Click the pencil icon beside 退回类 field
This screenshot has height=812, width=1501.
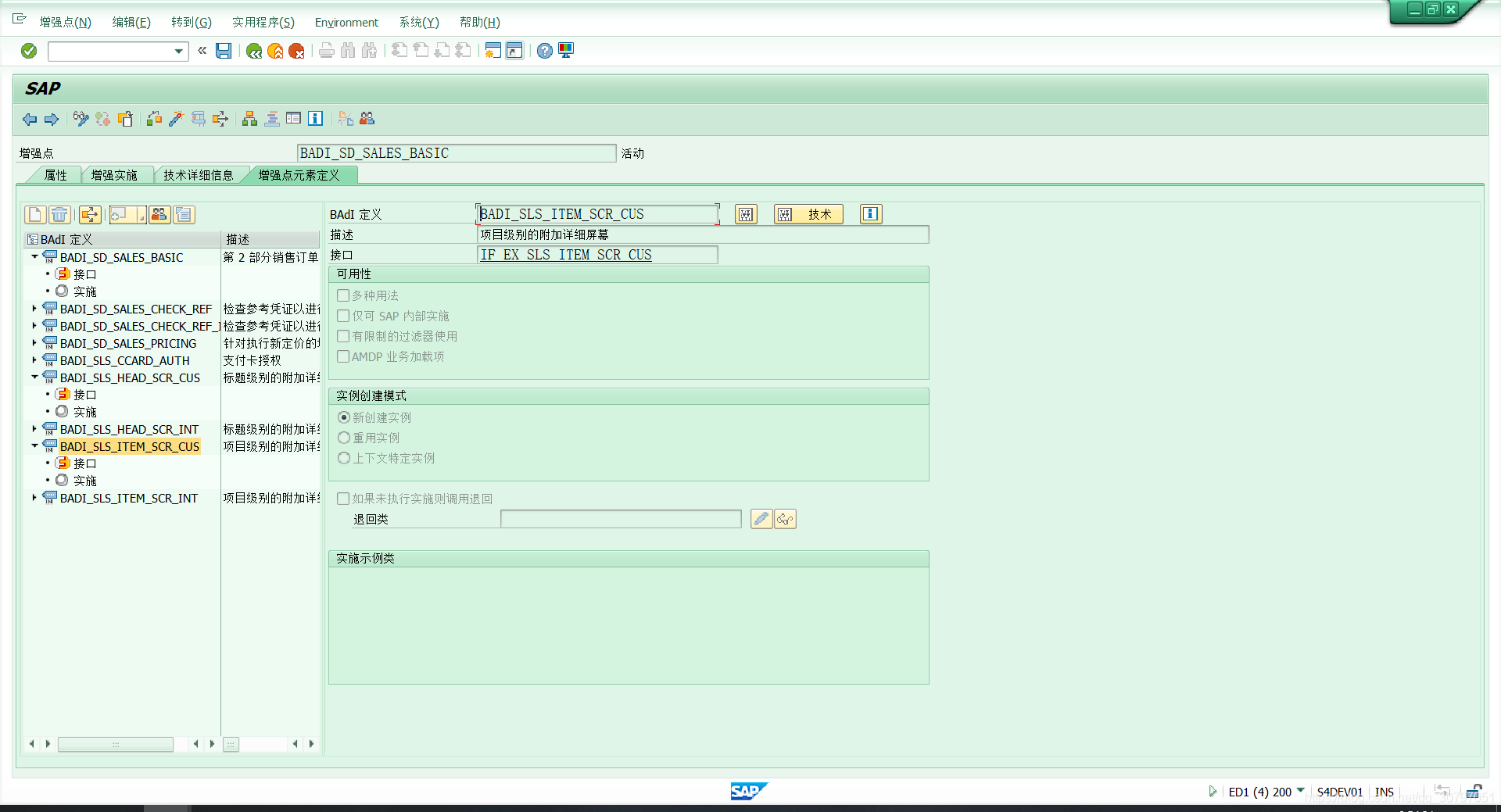[x=761, y=519]
